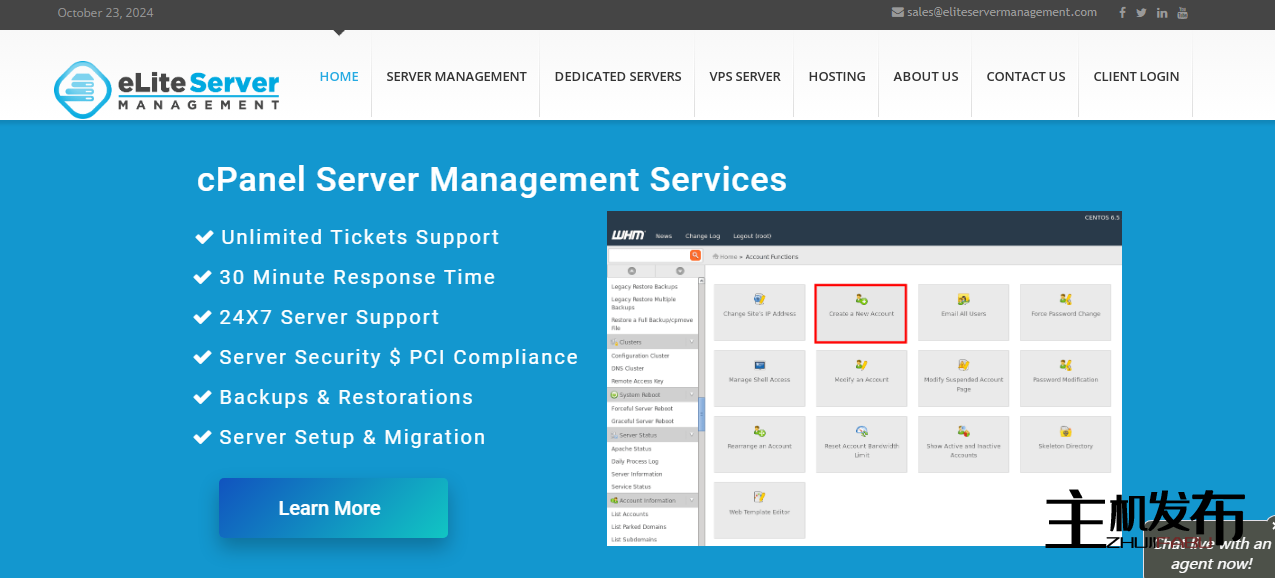Collapse the System Reboot sidebar section
1275x578 pixels.
pos(691,395)
